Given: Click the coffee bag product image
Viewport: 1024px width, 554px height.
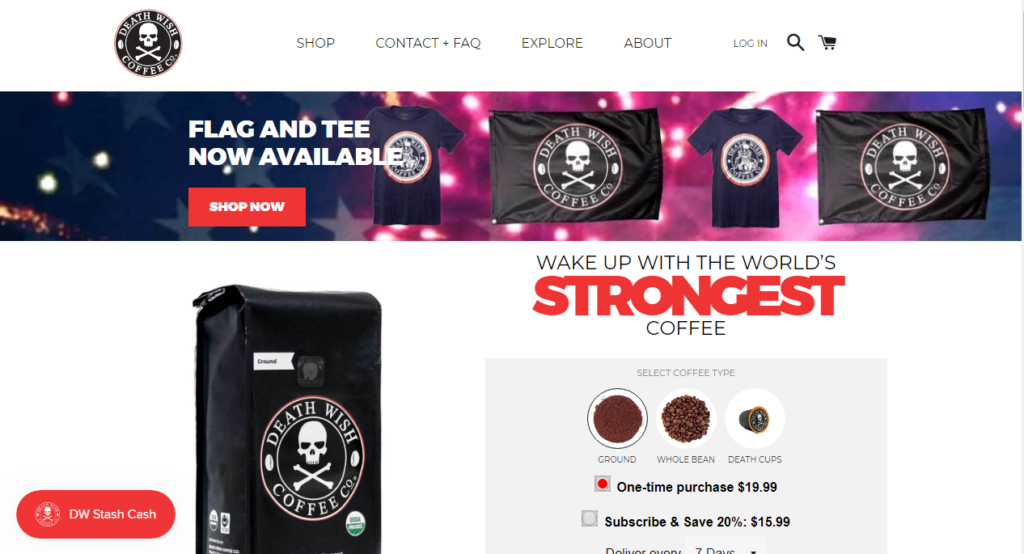Looking at the screenshot, I should click(x=287, y=419).
